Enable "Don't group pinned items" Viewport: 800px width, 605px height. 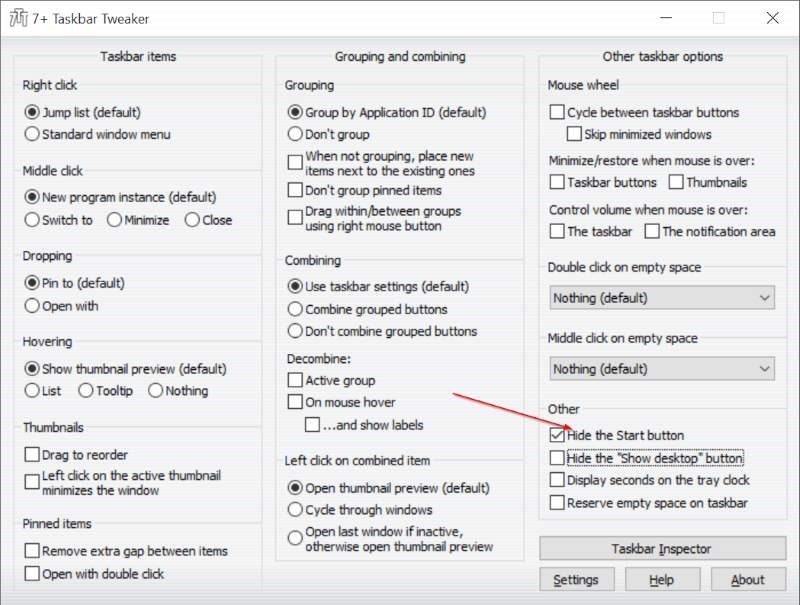point(295,190)
